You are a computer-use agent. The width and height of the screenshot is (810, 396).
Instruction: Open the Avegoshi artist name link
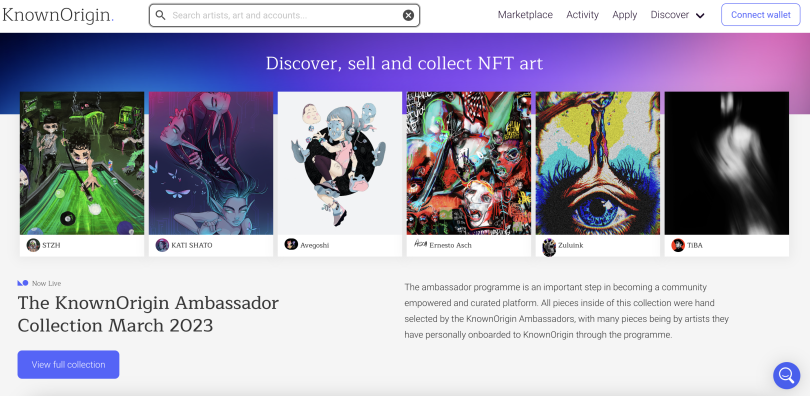point(315,246)
